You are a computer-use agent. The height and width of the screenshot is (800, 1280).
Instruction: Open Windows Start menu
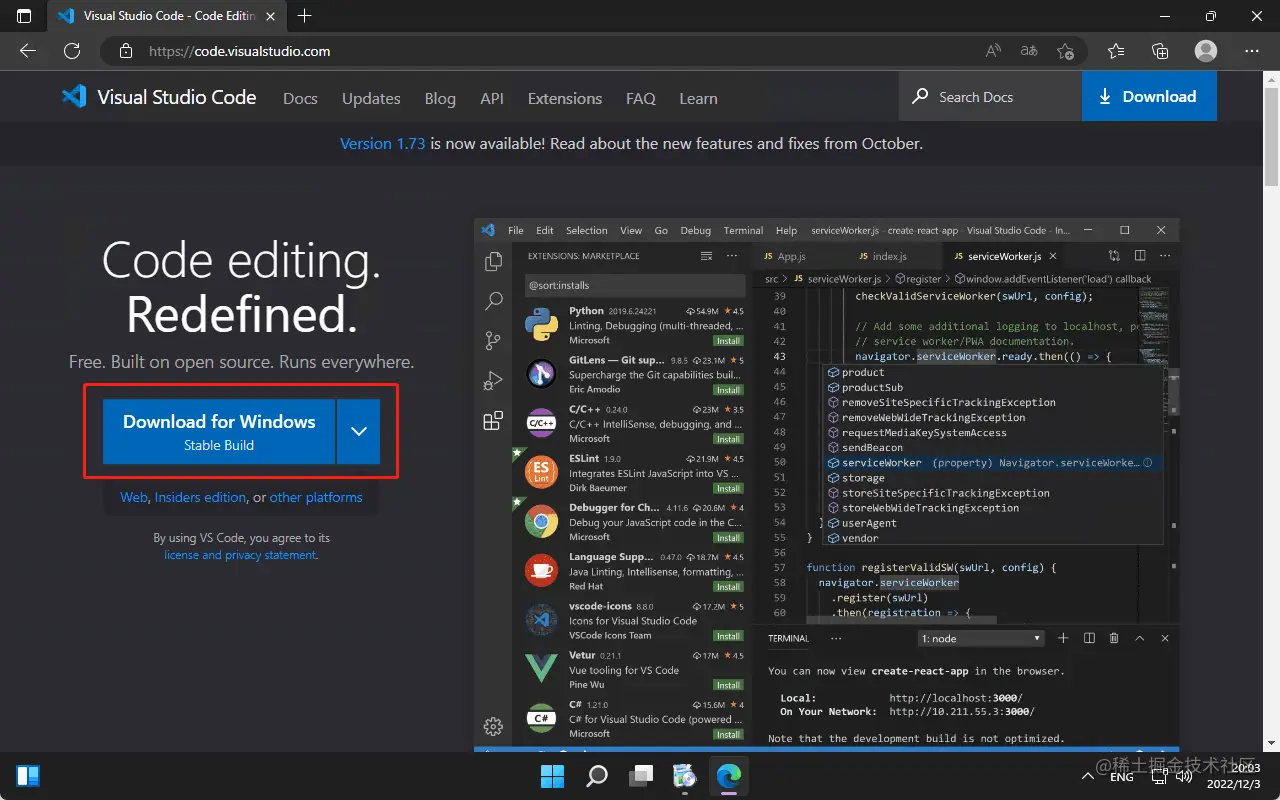coord(552,775)
